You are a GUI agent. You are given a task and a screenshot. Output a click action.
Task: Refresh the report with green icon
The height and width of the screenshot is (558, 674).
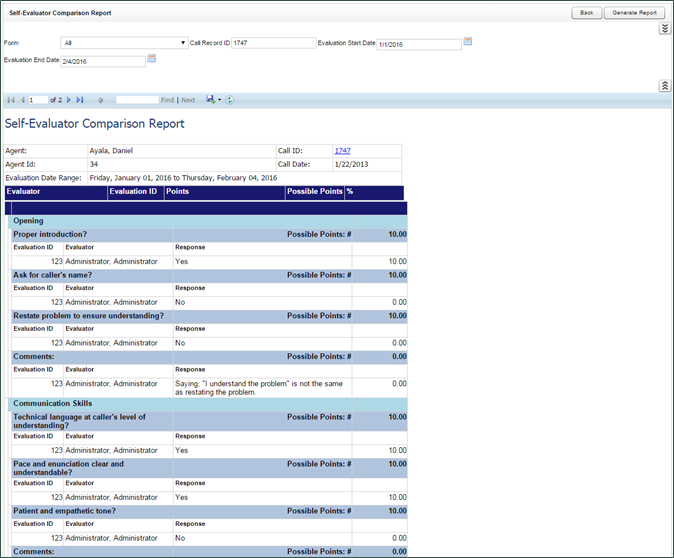tap(230, 100)
